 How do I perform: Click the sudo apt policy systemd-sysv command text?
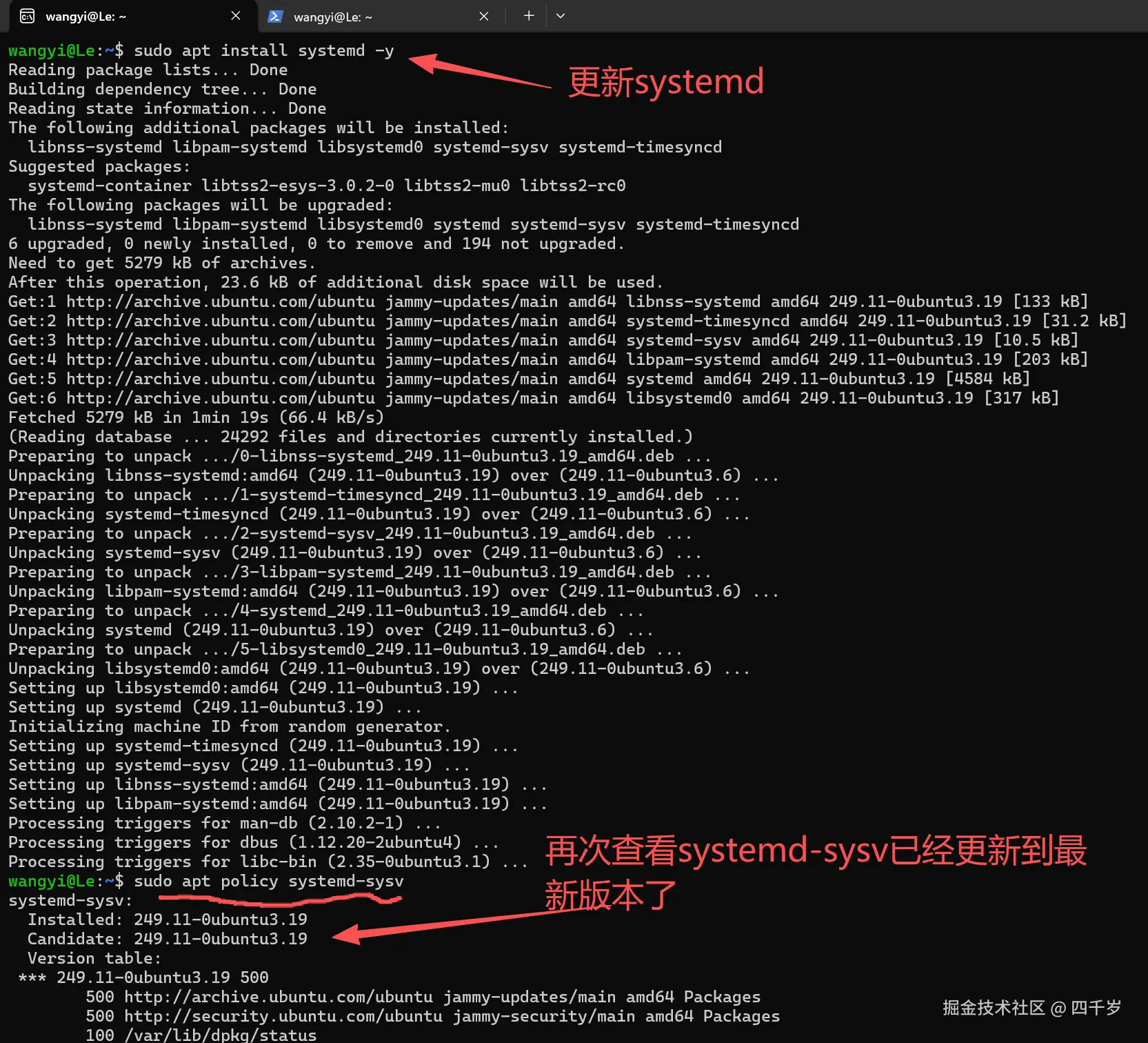[268, 881]
